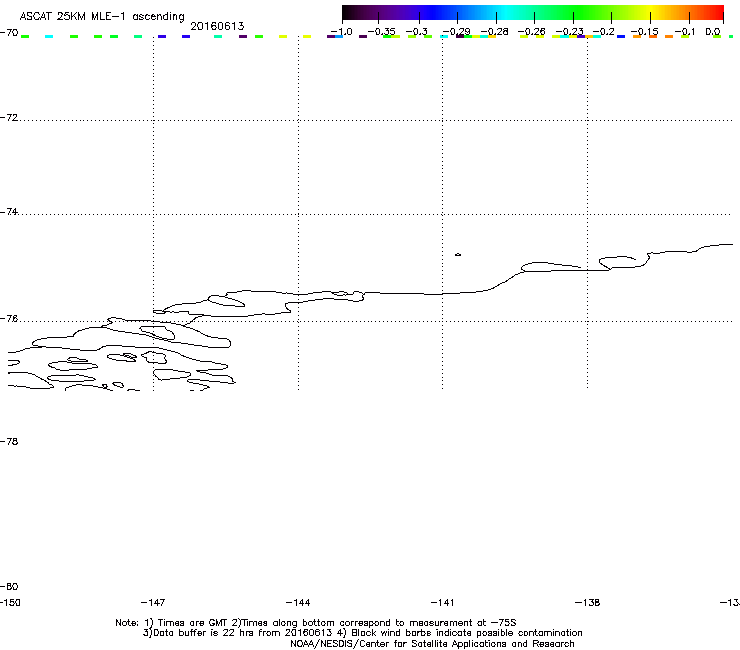Image resolution: width=740 pixels, height=650 pixels.
Task: Click the date label 20160613
Action: click(217, 26)
